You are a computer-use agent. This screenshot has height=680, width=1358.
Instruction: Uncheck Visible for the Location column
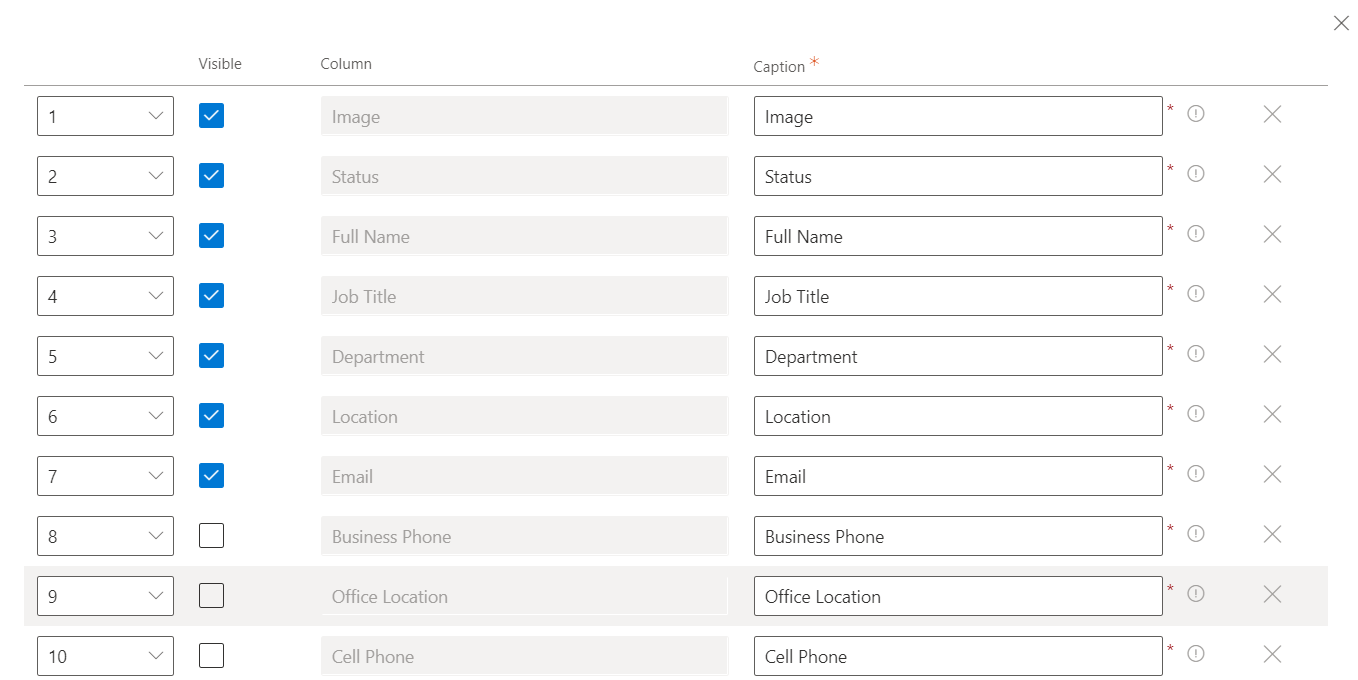coord(211,416)
